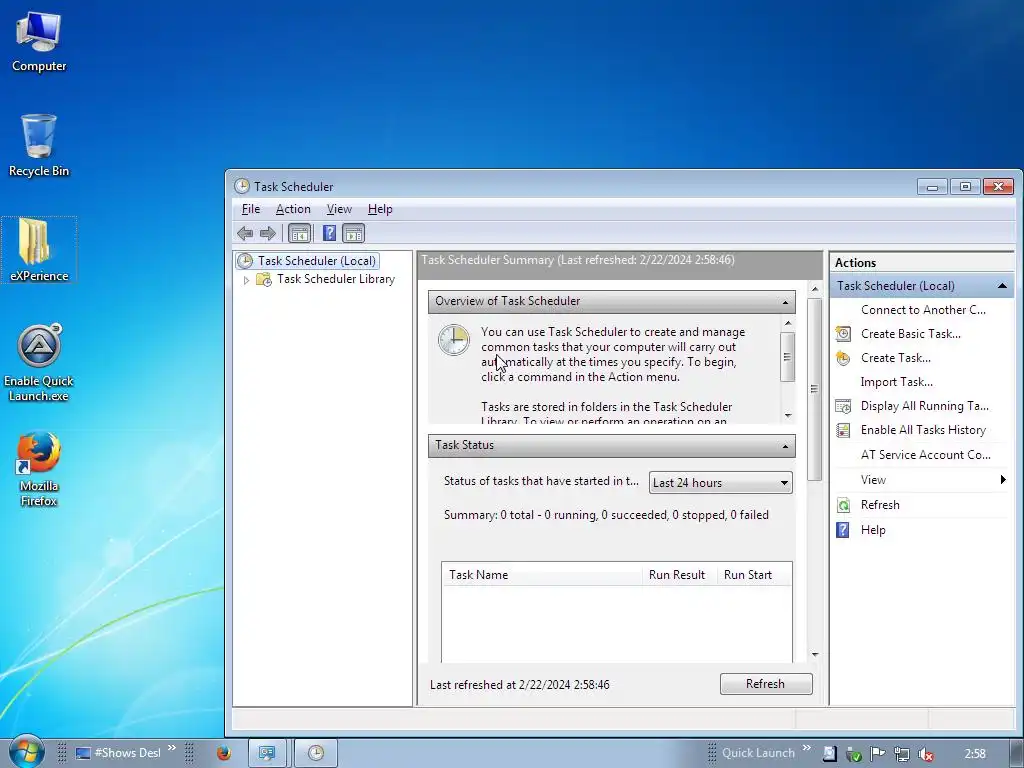Click the summary pane vertical scrollbar thumb

click(x=814, y=389)
